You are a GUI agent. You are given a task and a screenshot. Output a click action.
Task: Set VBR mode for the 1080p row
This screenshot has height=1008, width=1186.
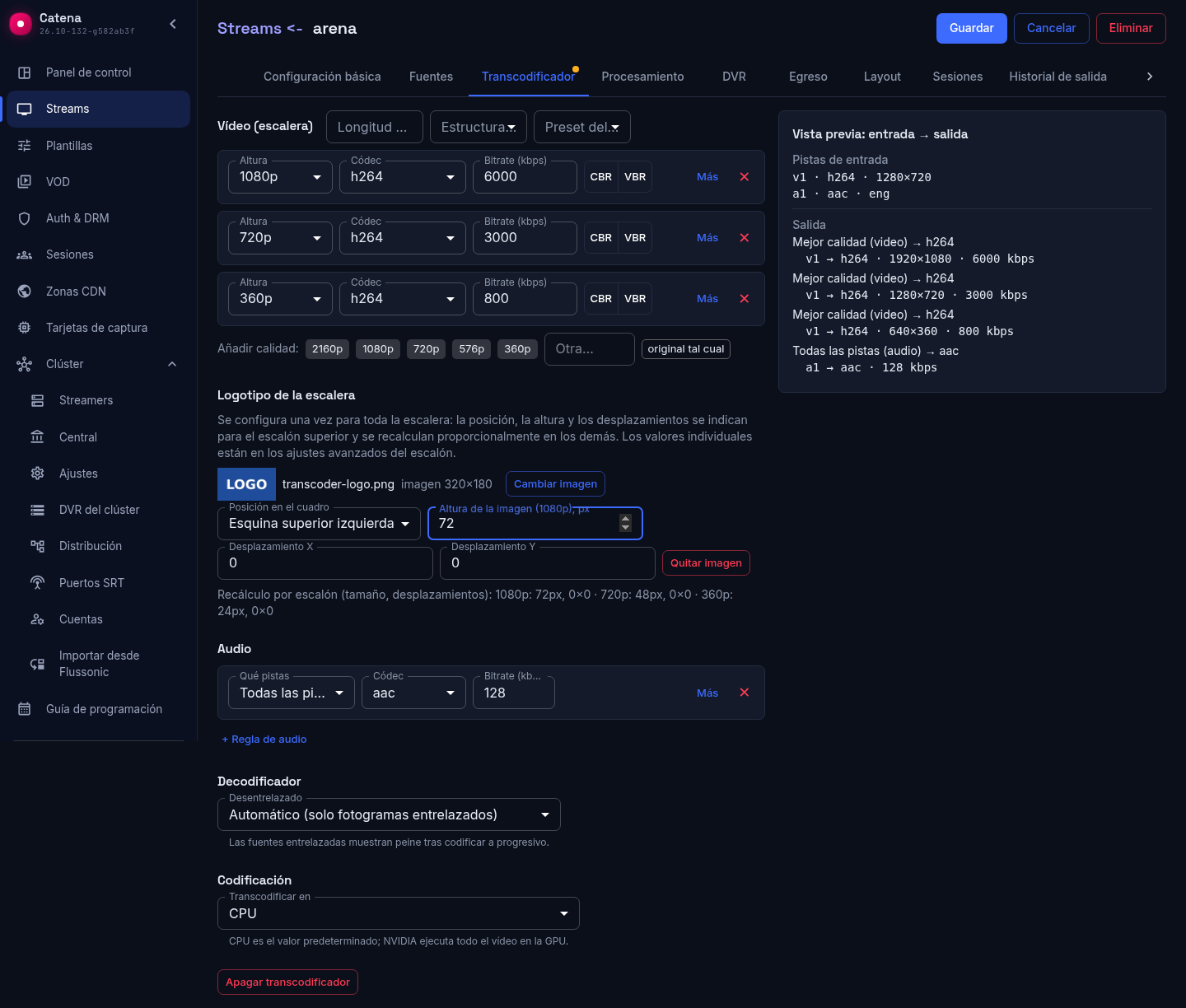[x=635, y=177]
